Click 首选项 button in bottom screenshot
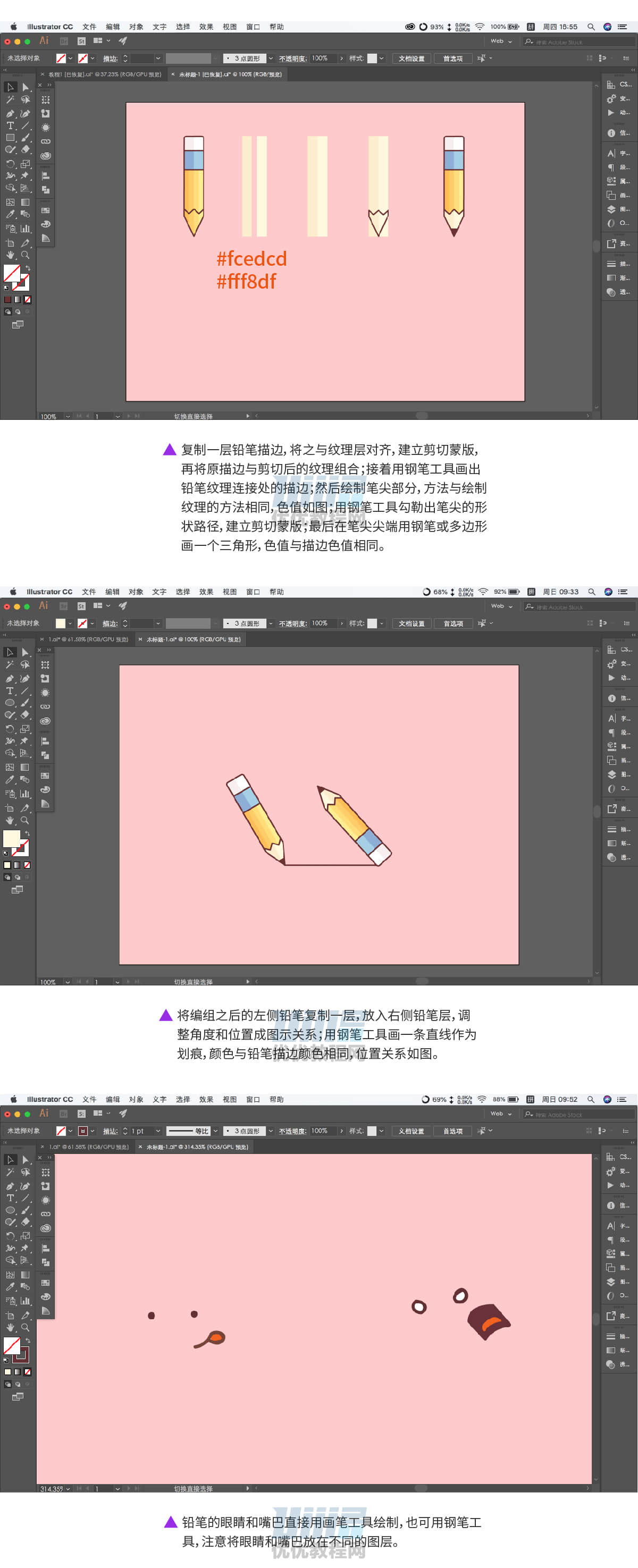Viewport: 638px width, 1568px height. [452, 1131]
